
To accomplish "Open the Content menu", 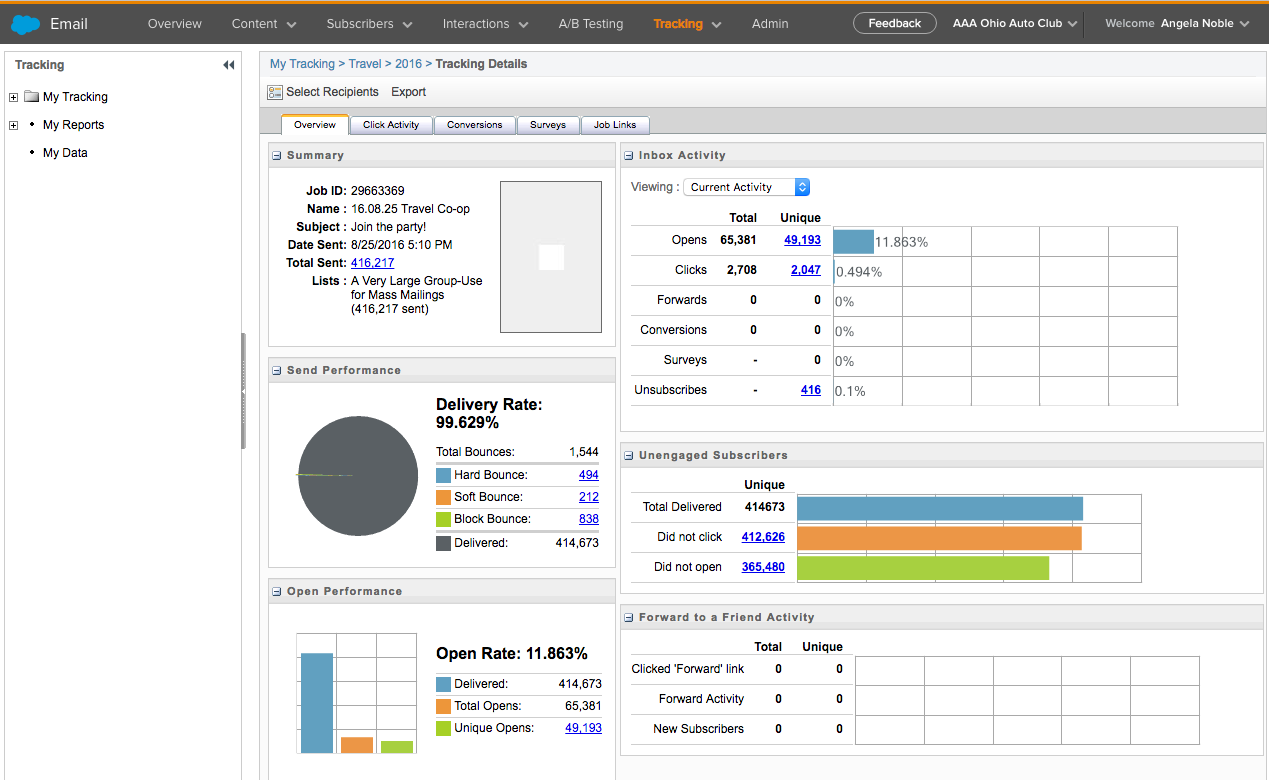I will 264,23.
